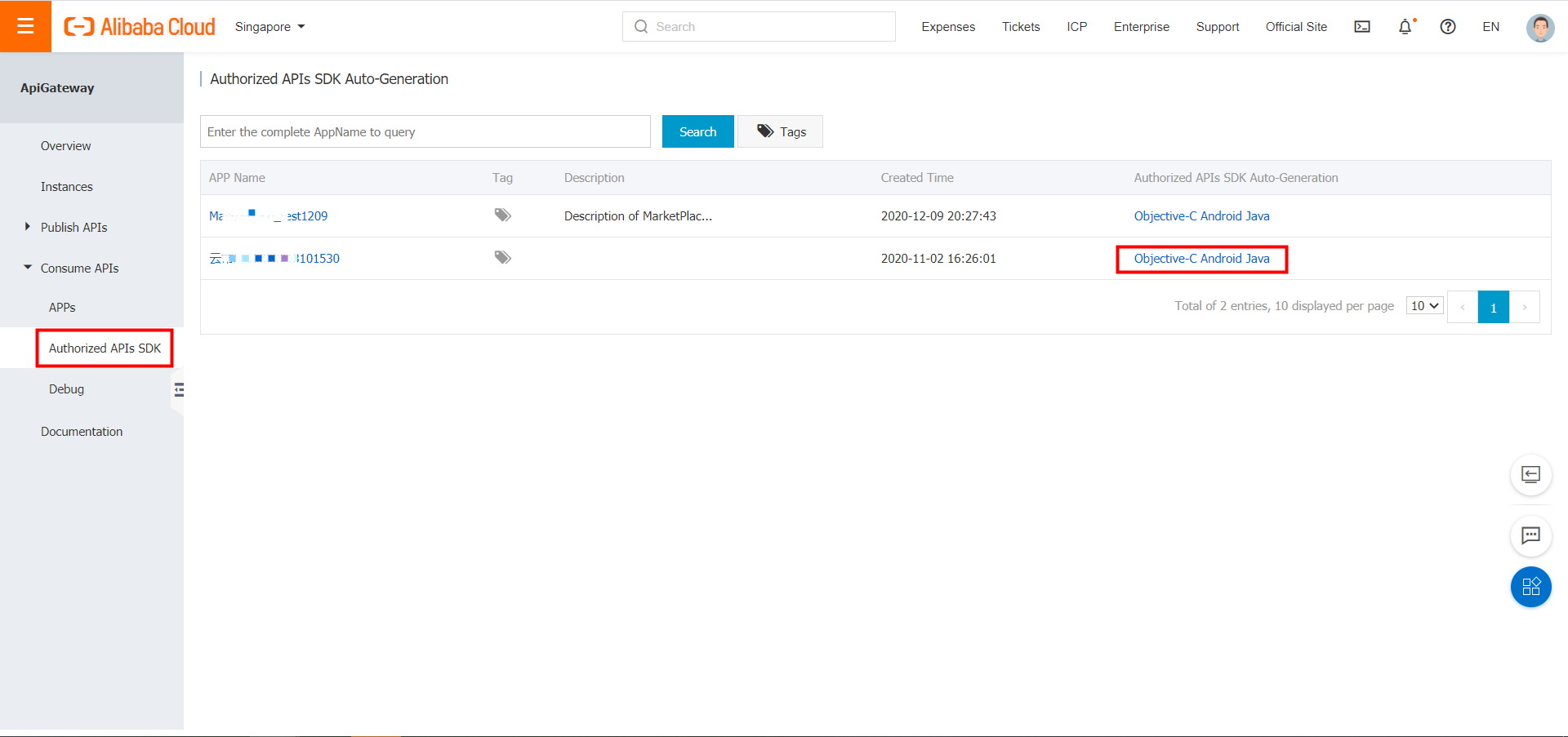Click the ApiGateway sidebar title
The height and width of the screenshot is (737, 1568).
(57, 88)
